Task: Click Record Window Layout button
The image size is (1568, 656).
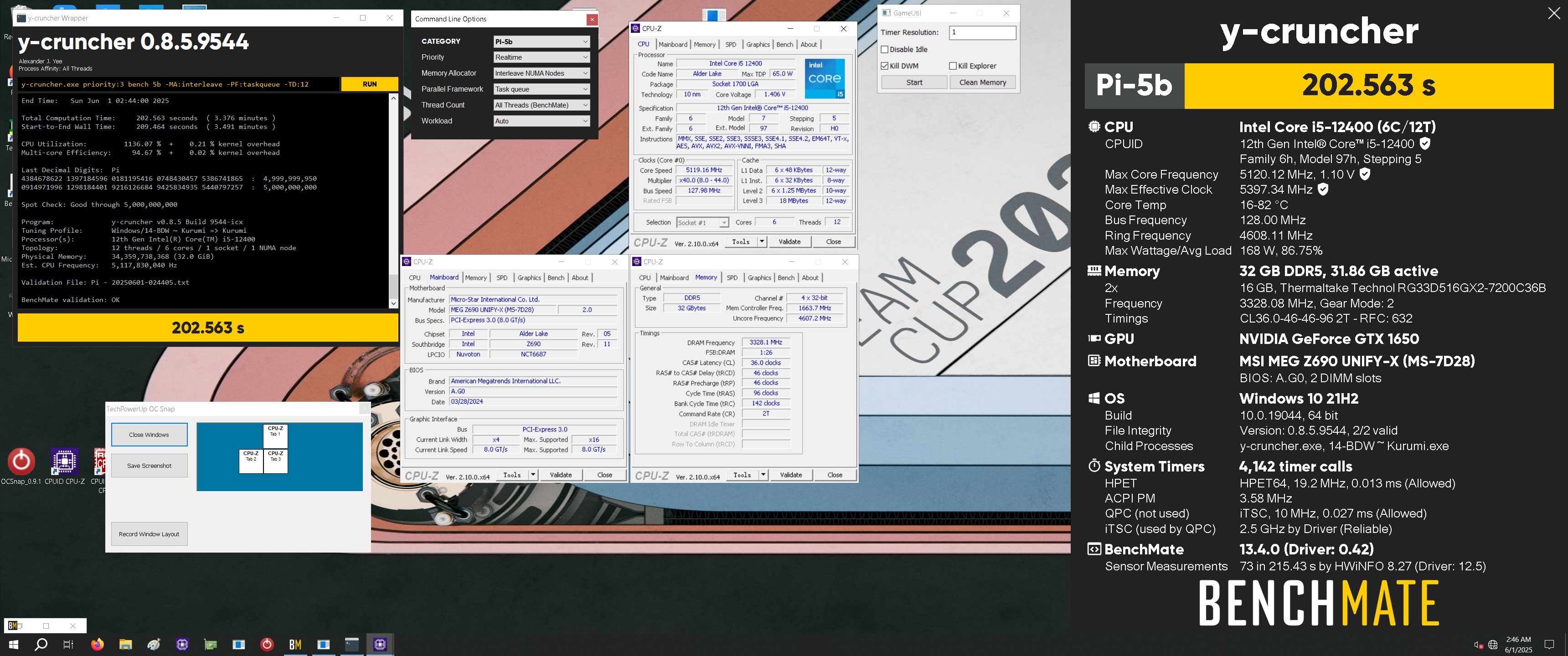Action: tap(149, 534)
